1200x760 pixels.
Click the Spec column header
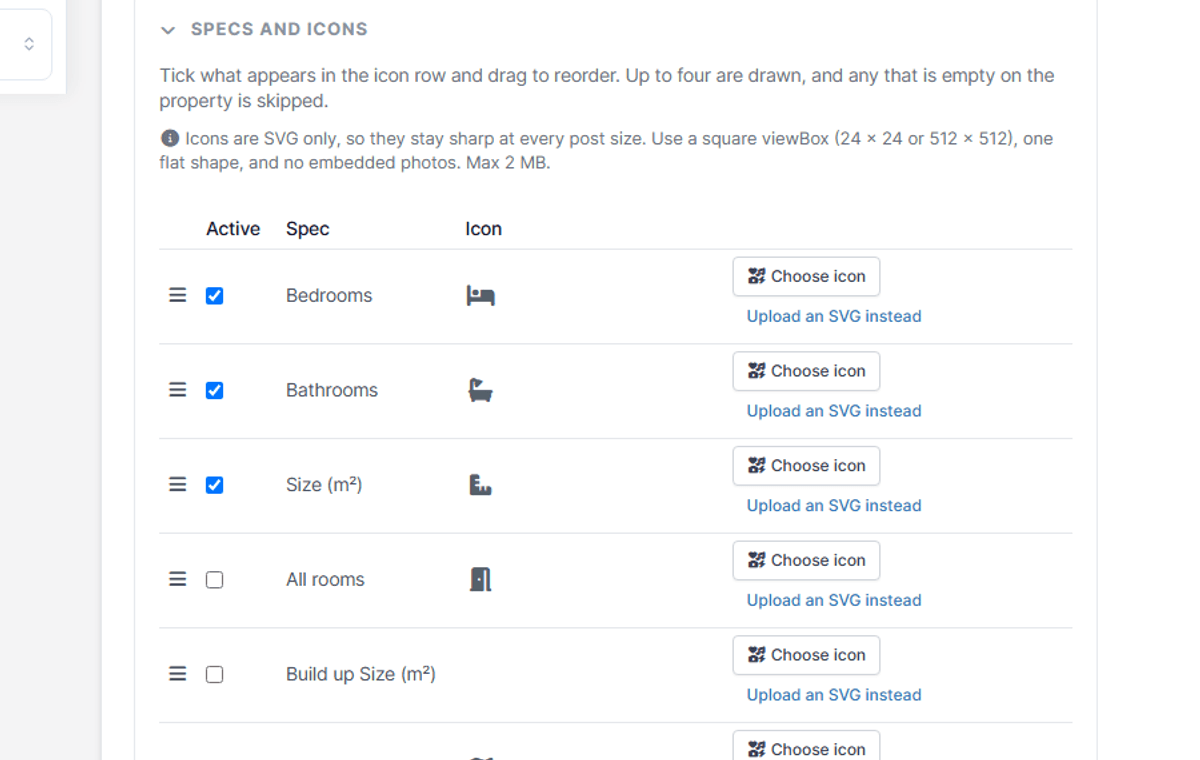point(308,229)
